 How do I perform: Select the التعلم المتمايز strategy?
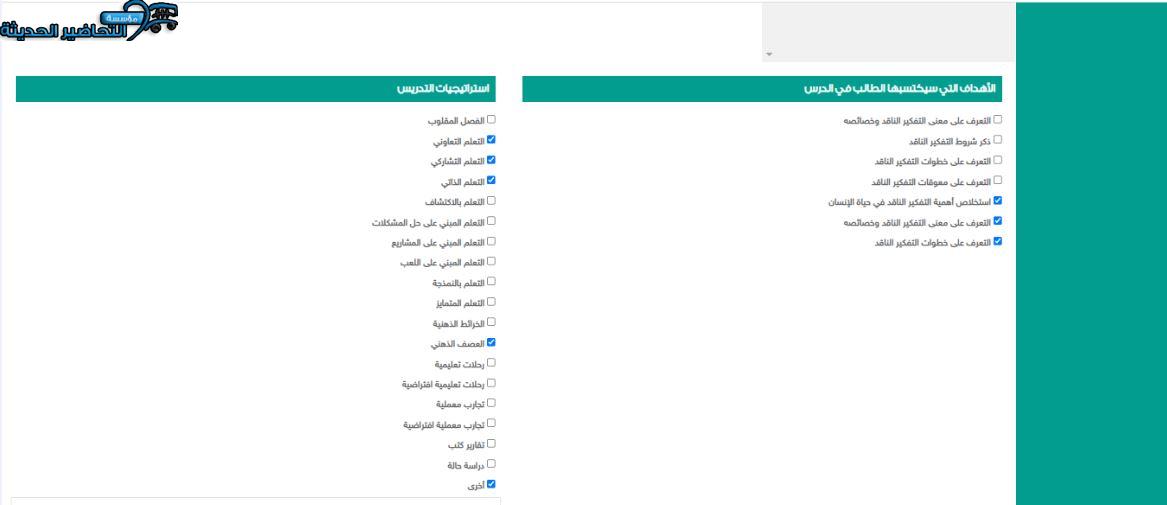pos(491,302)
